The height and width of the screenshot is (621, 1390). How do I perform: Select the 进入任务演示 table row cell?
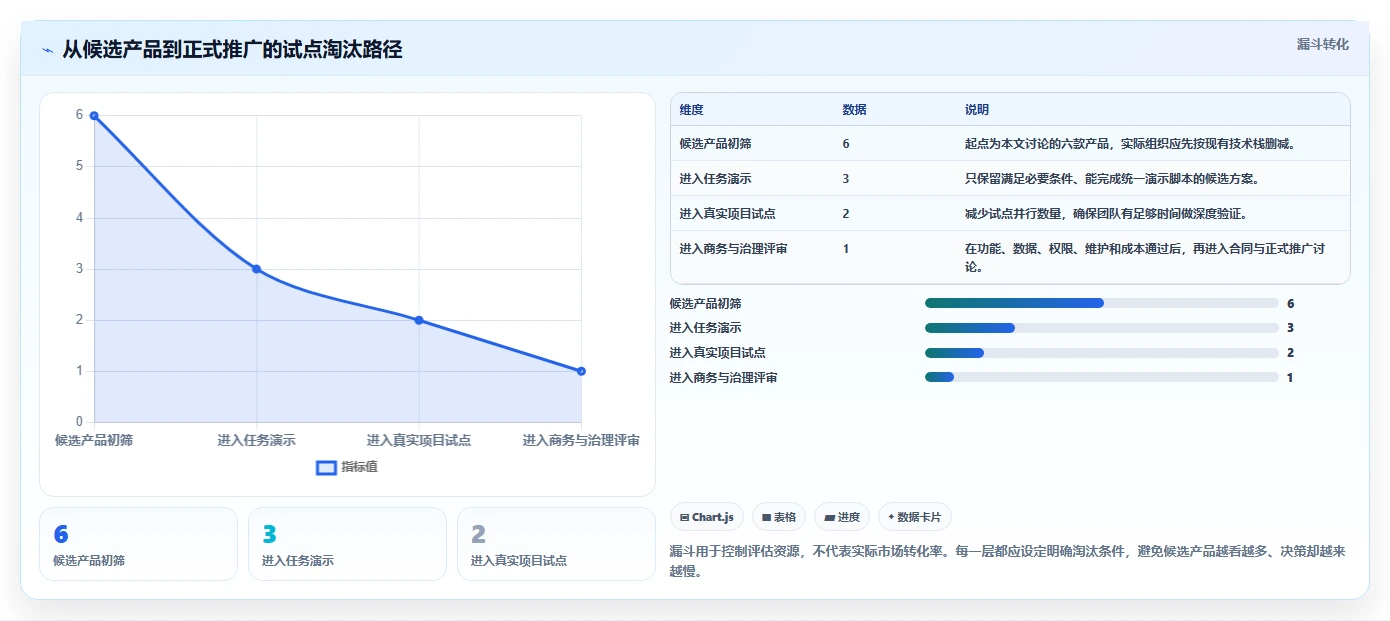click(x=715, y=179)
